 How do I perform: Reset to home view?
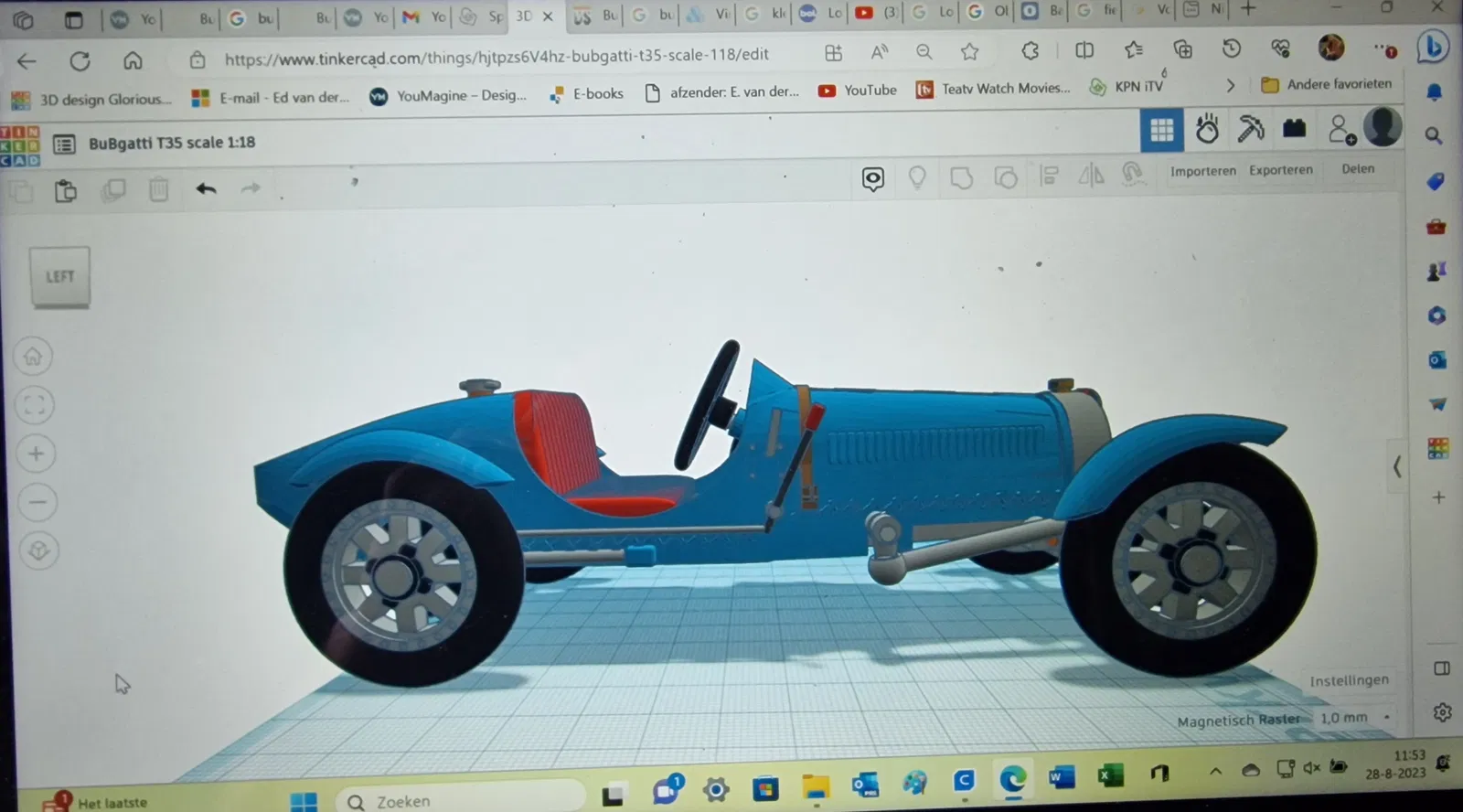pyautogui.click(x=33, y=357)
